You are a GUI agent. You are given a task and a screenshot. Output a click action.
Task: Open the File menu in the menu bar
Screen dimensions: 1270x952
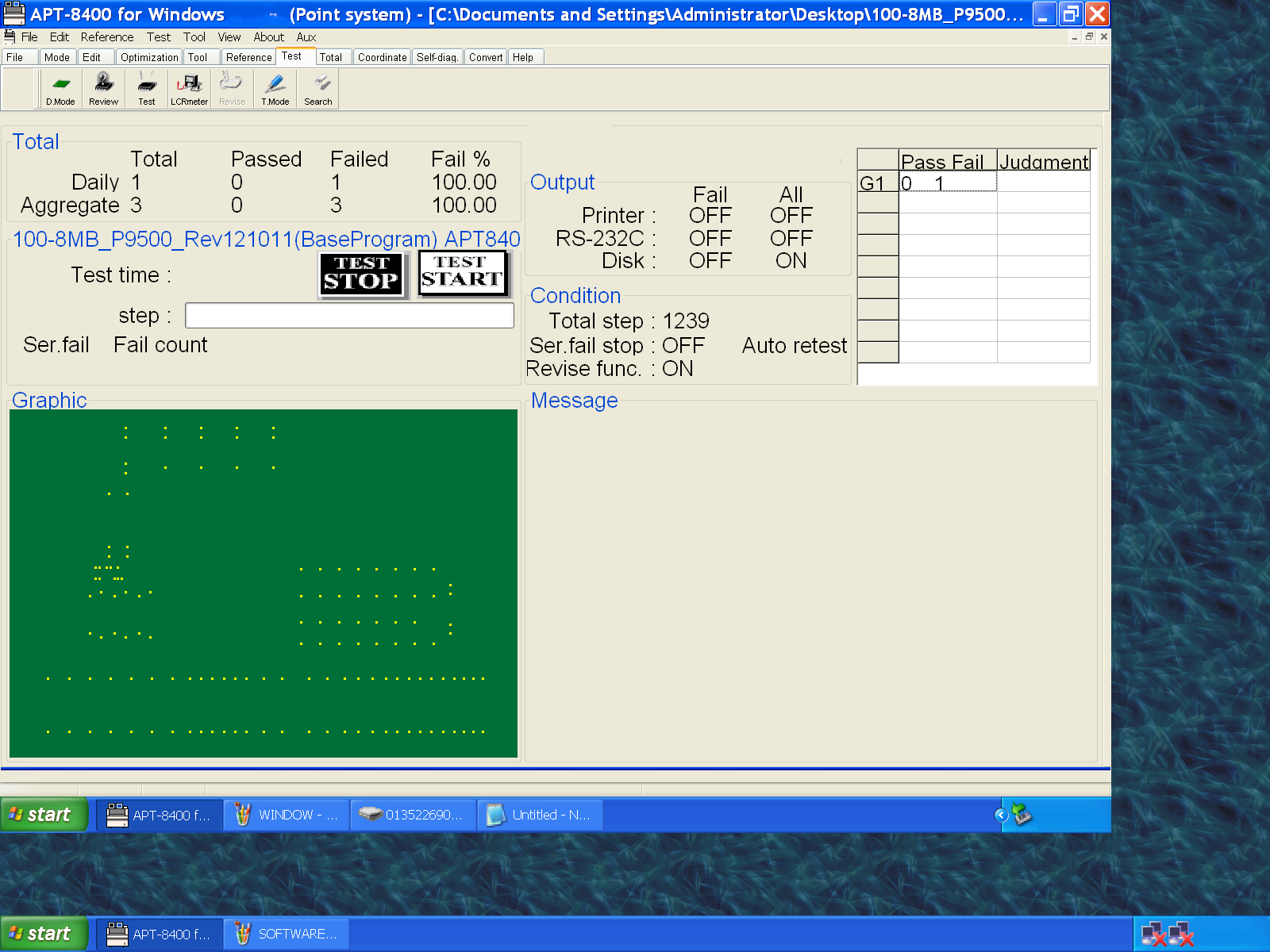click(29, 37)
